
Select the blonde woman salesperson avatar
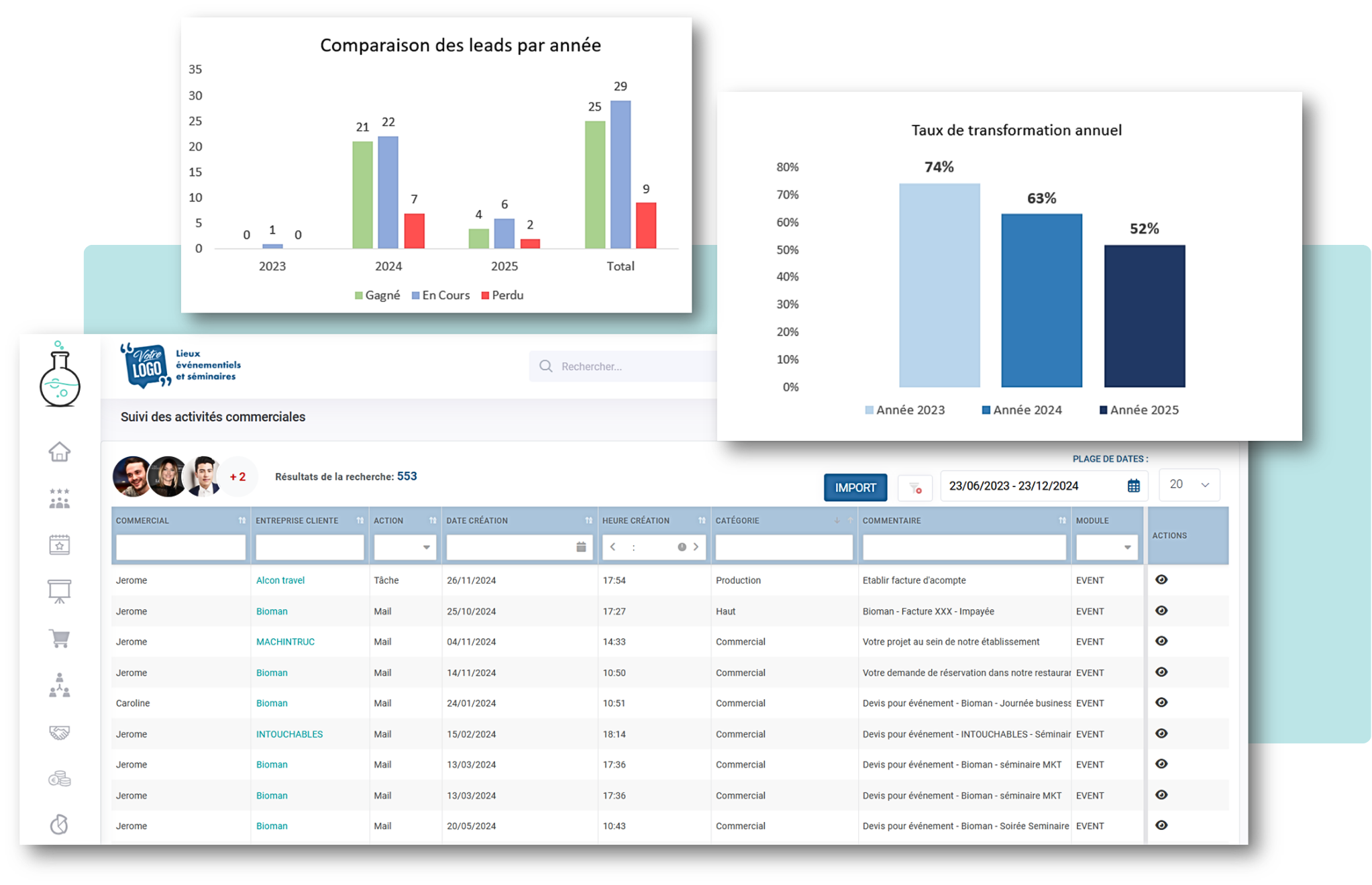point(166,476)
